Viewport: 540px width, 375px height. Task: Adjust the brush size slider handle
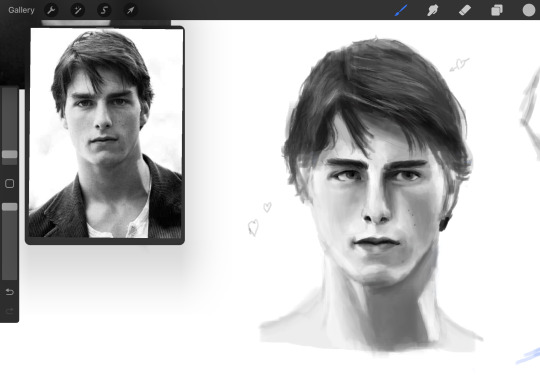(10, 154)
